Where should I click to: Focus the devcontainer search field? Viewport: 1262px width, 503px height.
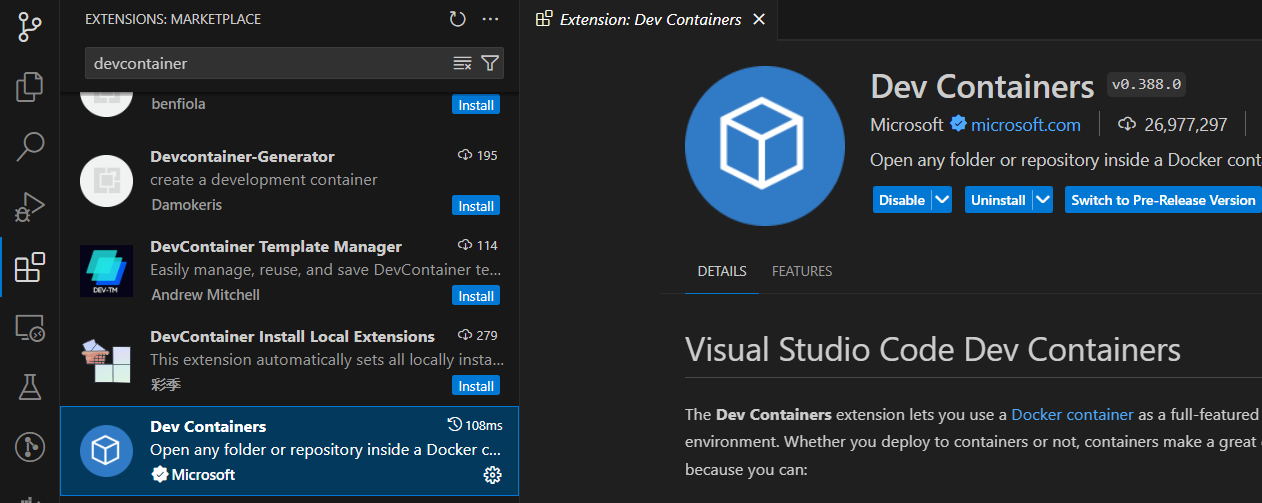[270, 63]
